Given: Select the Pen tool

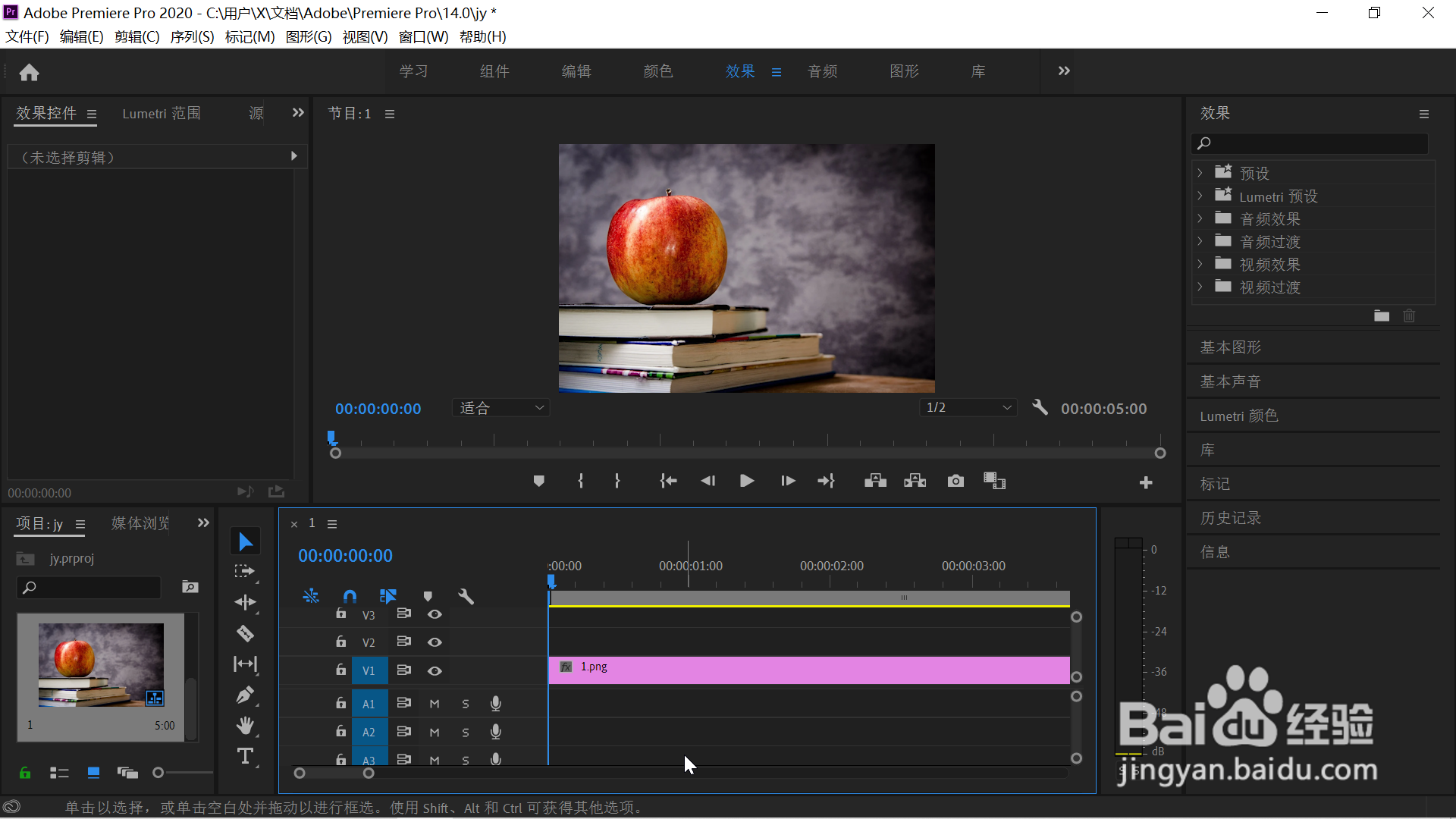Looking at the screenshot, I should pyautogui.click(x=245, y=695).
